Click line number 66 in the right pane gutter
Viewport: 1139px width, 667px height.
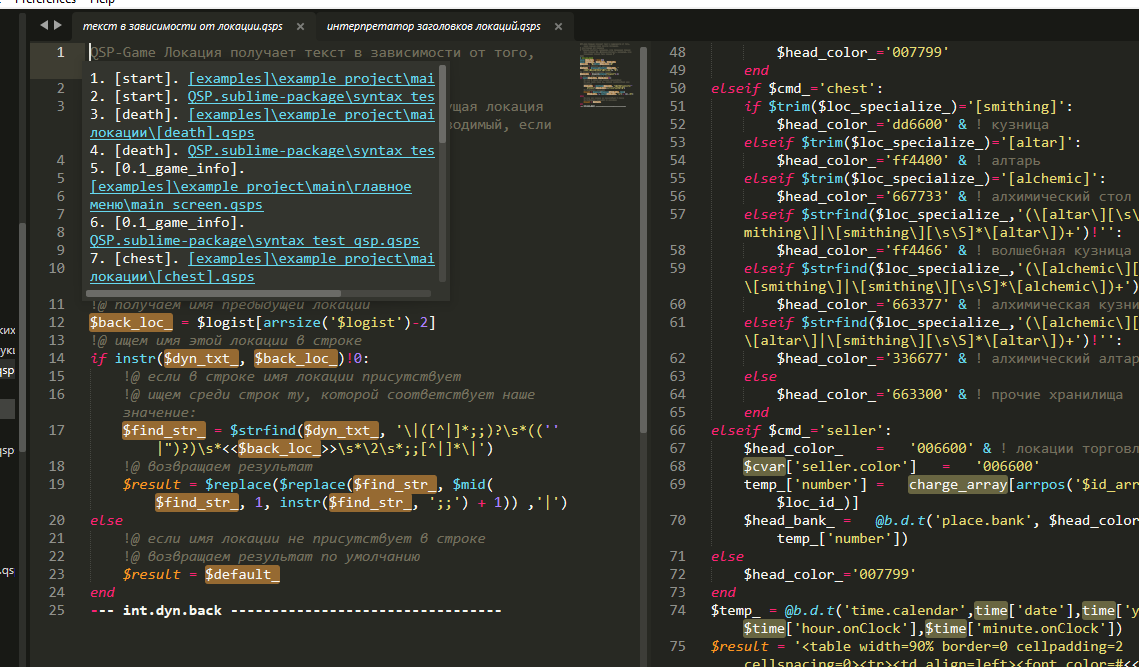pyautogui.click(x=677, y=429)
